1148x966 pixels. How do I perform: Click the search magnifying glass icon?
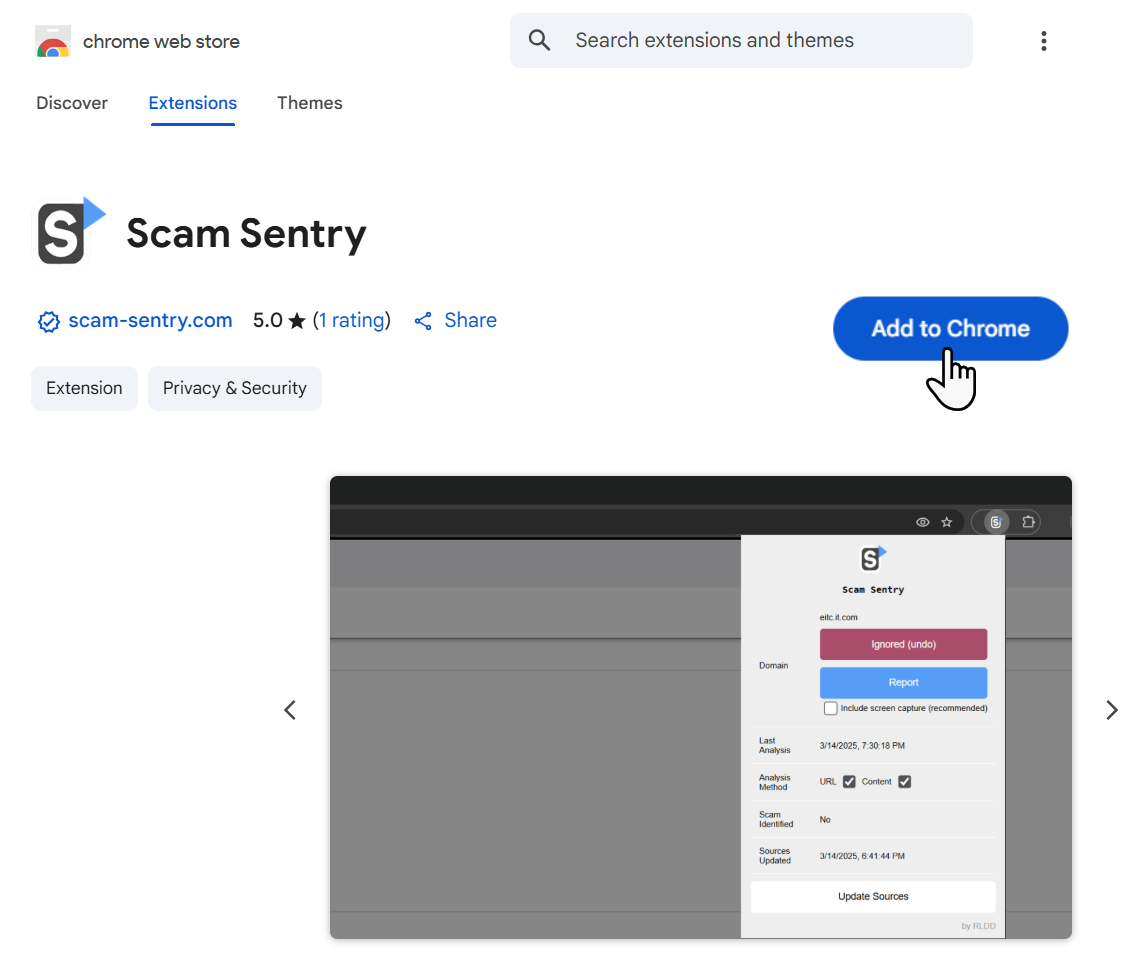click(x=539, y=40)
